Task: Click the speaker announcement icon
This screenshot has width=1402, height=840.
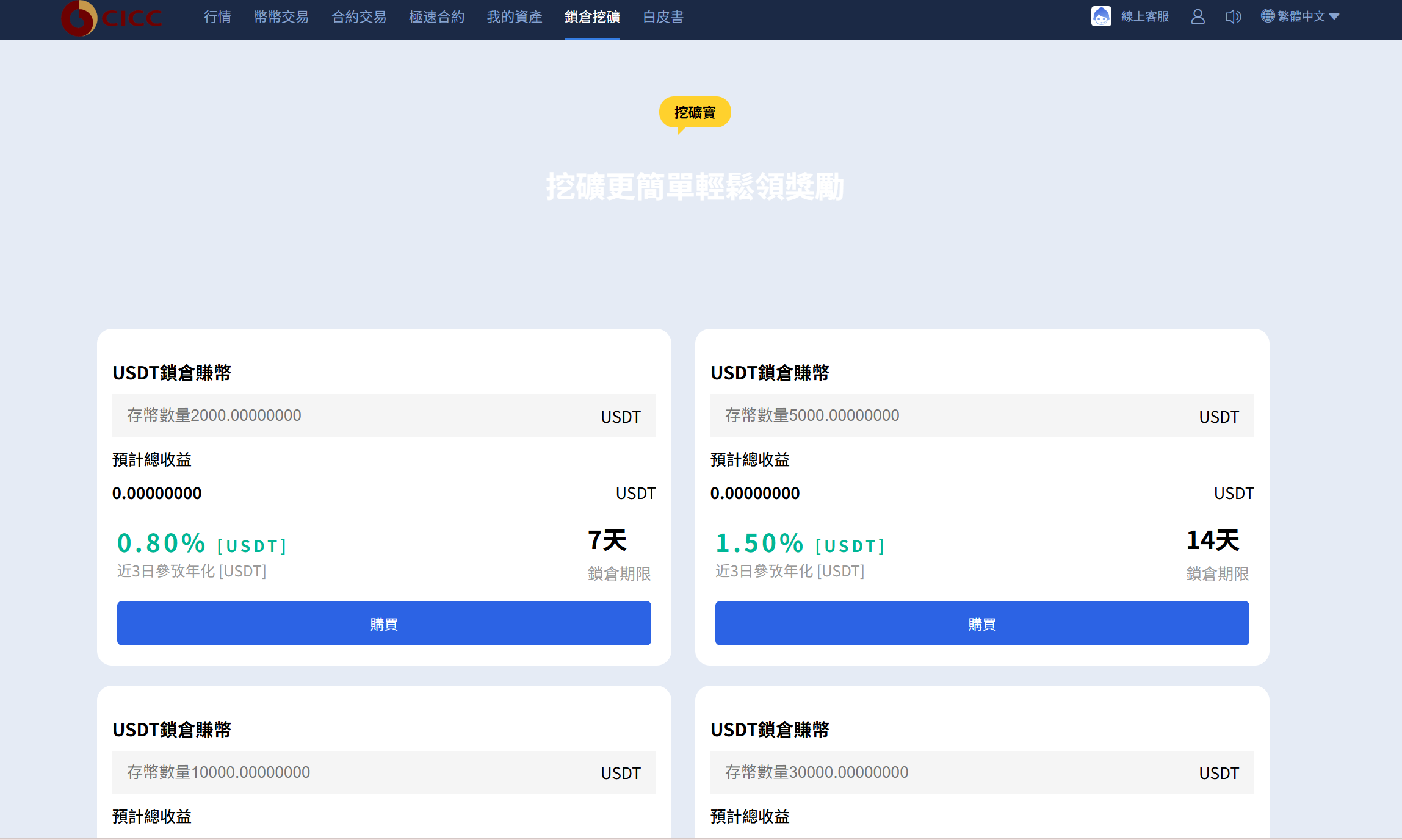Action: [1233, 16]
